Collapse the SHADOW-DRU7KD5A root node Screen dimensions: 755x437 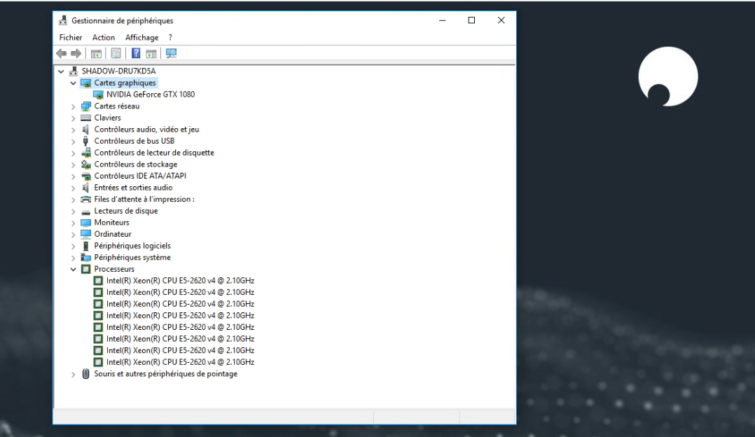tap(61, 71)
